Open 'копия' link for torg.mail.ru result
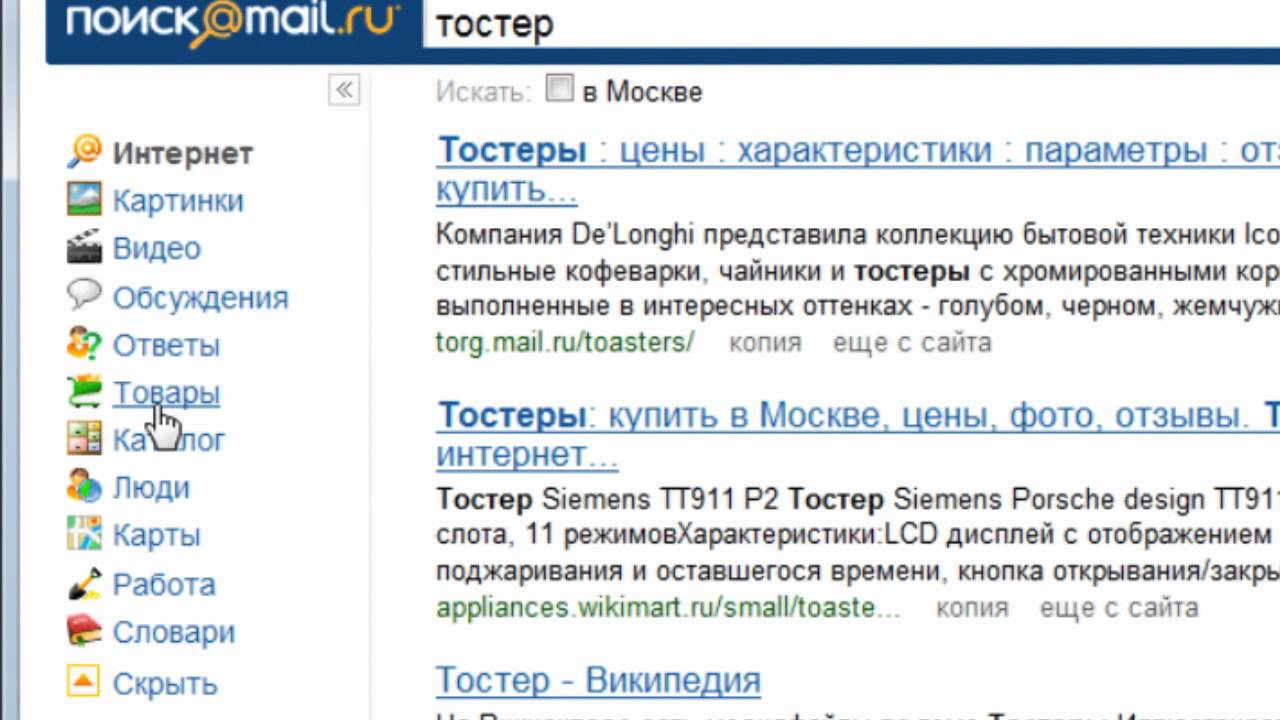Viewport: 1280px width, 720px height. tap(765, 343)
